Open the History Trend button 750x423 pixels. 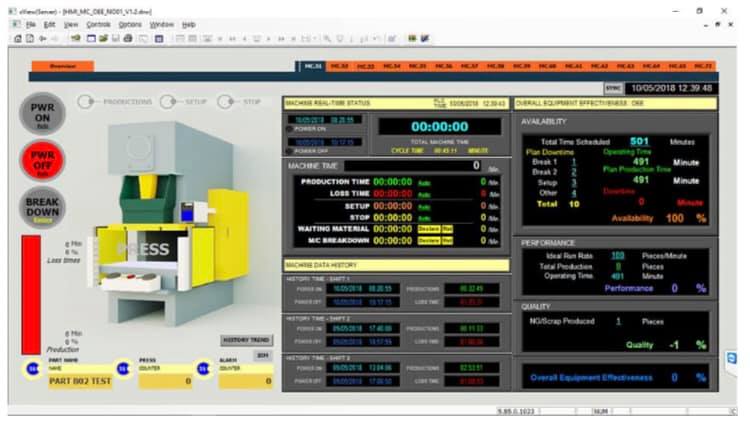point(246,340)
